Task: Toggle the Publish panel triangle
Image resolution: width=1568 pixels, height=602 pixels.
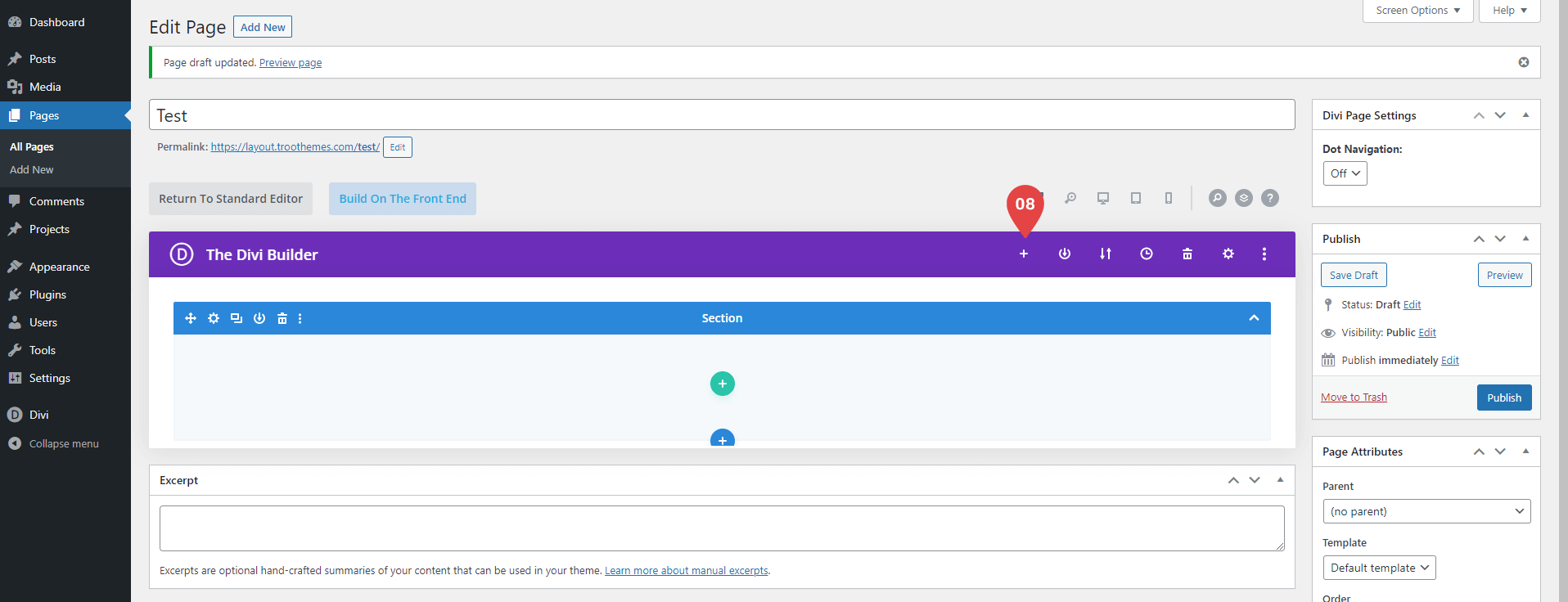Action: pyautogui.click(x=1525, y=239)
